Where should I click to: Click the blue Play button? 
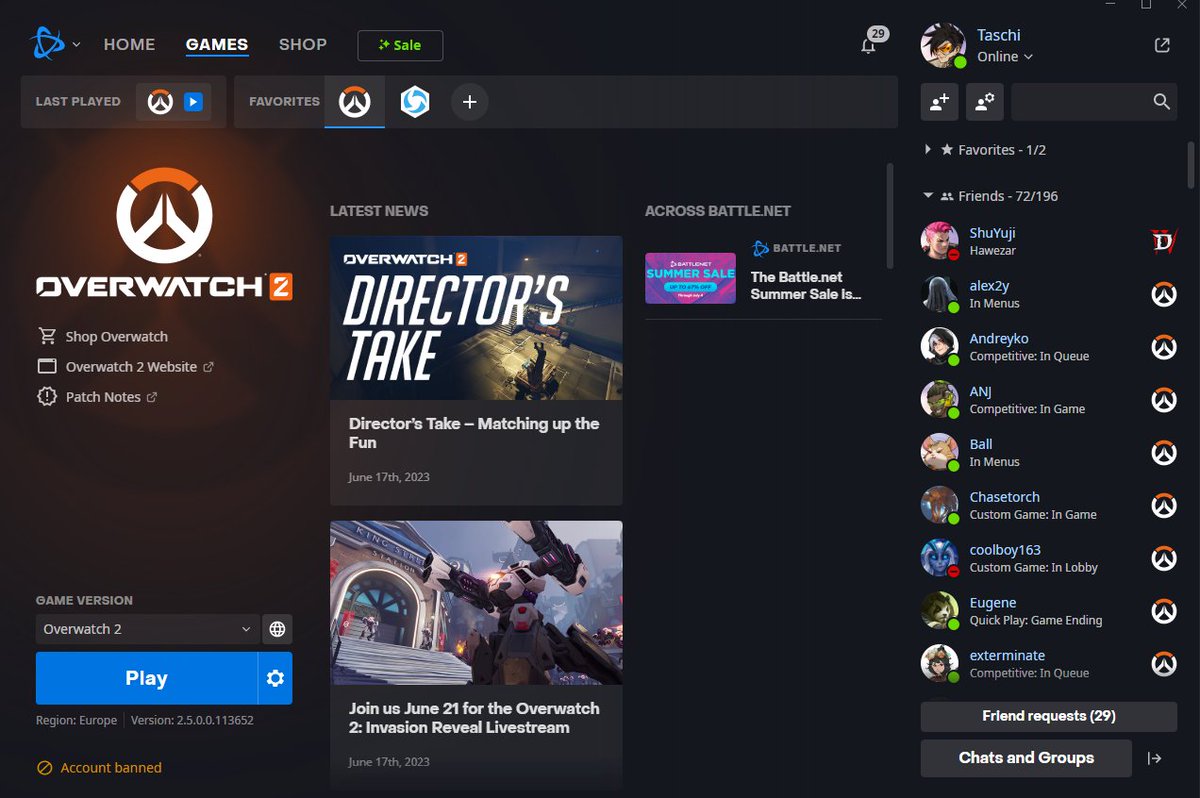(x=146, y=678)
